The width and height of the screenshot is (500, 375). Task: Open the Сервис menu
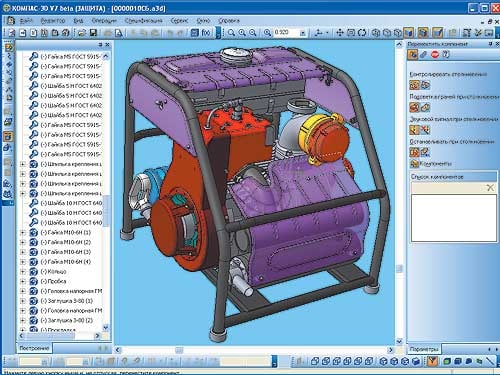(179, 21)
